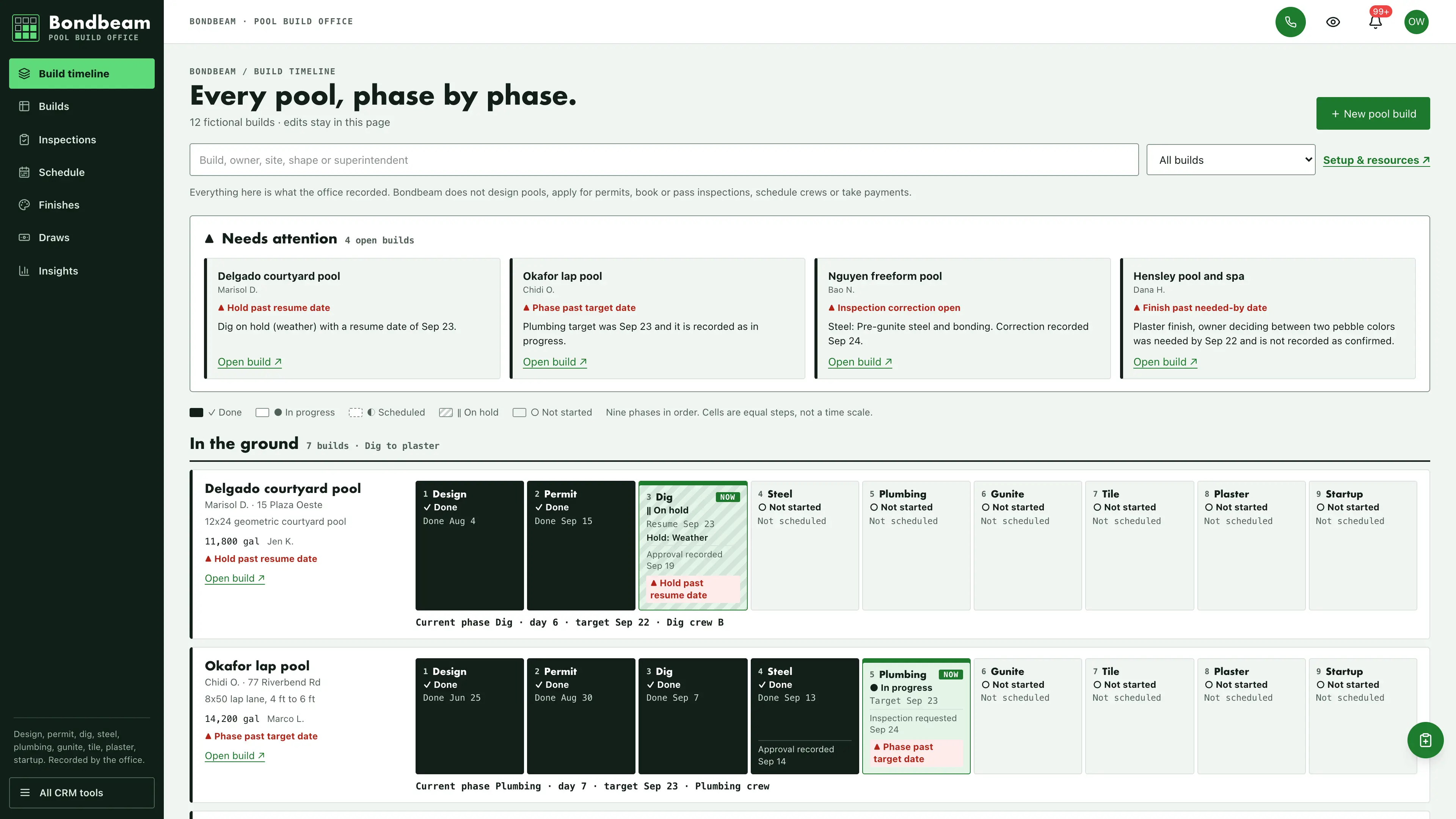The width and height of the screenshot is (1456, 819).
Task: Open build link in Okafor attention card
Action: coord(554,362)
